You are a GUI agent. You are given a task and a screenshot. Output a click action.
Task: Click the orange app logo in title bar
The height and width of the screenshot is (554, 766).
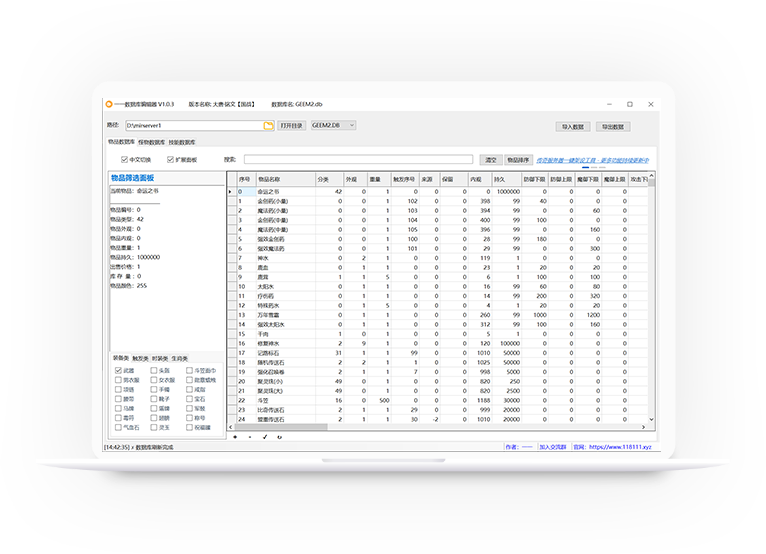coord(110,103)
